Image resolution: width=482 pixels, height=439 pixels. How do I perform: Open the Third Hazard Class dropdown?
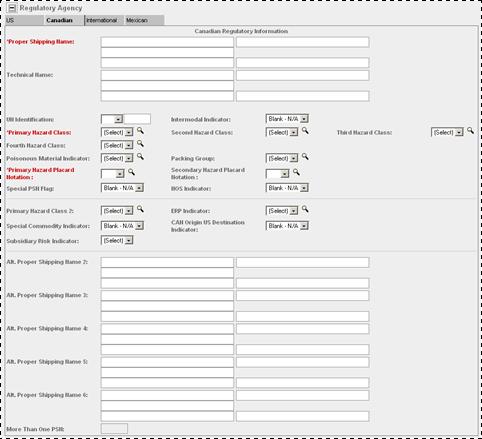click(447, 132)
